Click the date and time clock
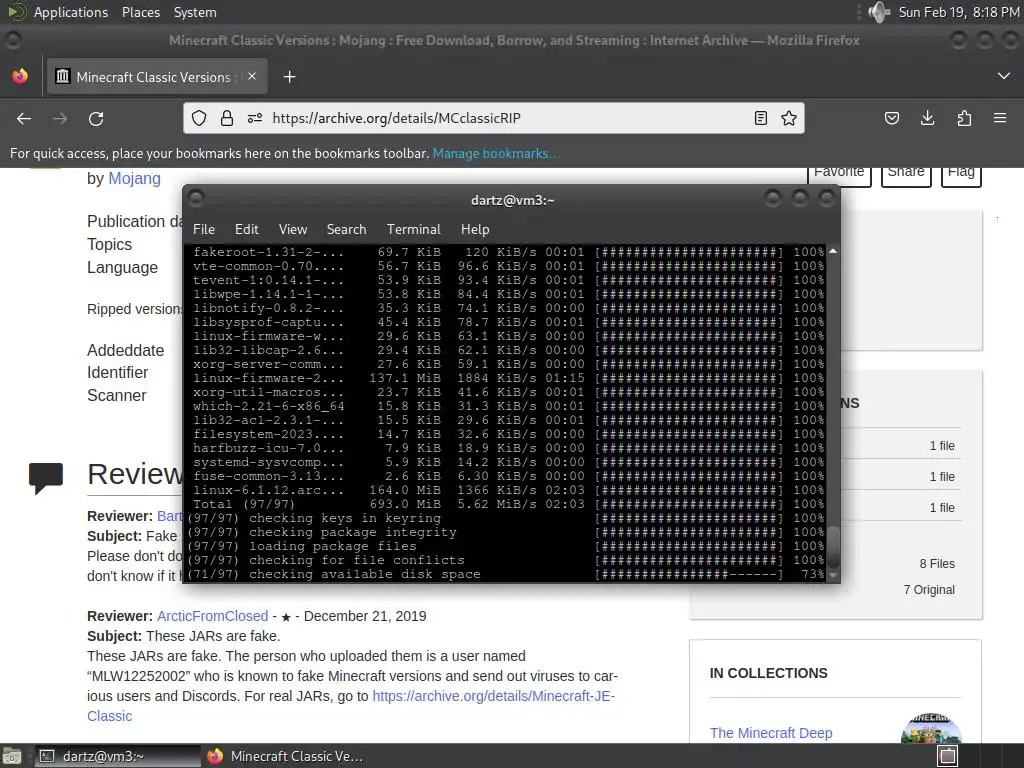This screenshot has height=768, width=1024. tap(959, 12)
